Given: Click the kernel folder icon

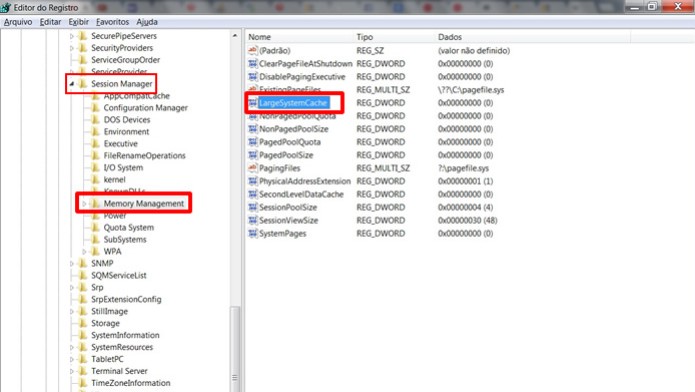Looking at the screenshot, I should pos(95,180).
